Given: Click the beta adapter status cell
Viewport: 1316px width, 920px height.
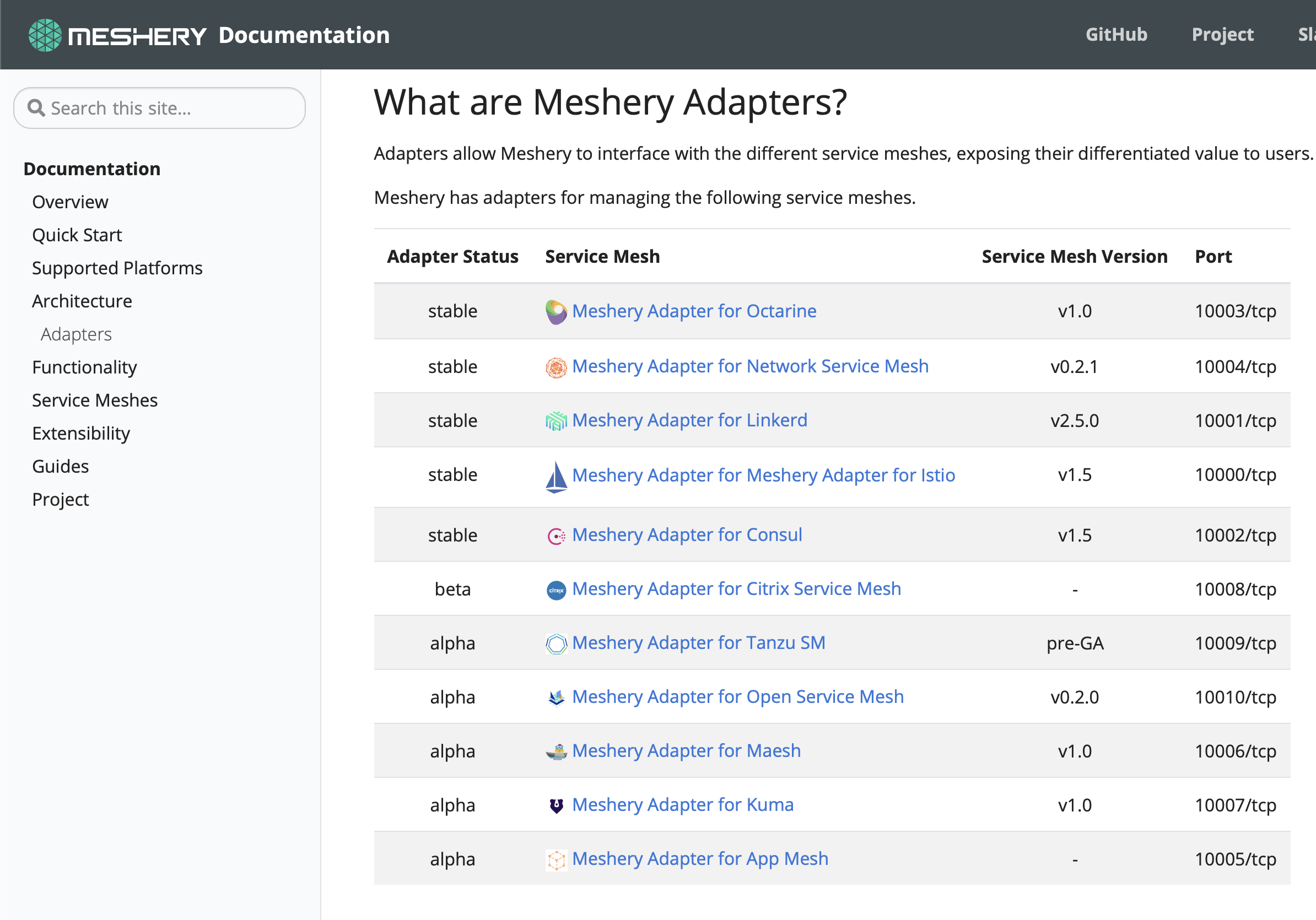Looking at the screenshot, I should [x=452, y=589].
